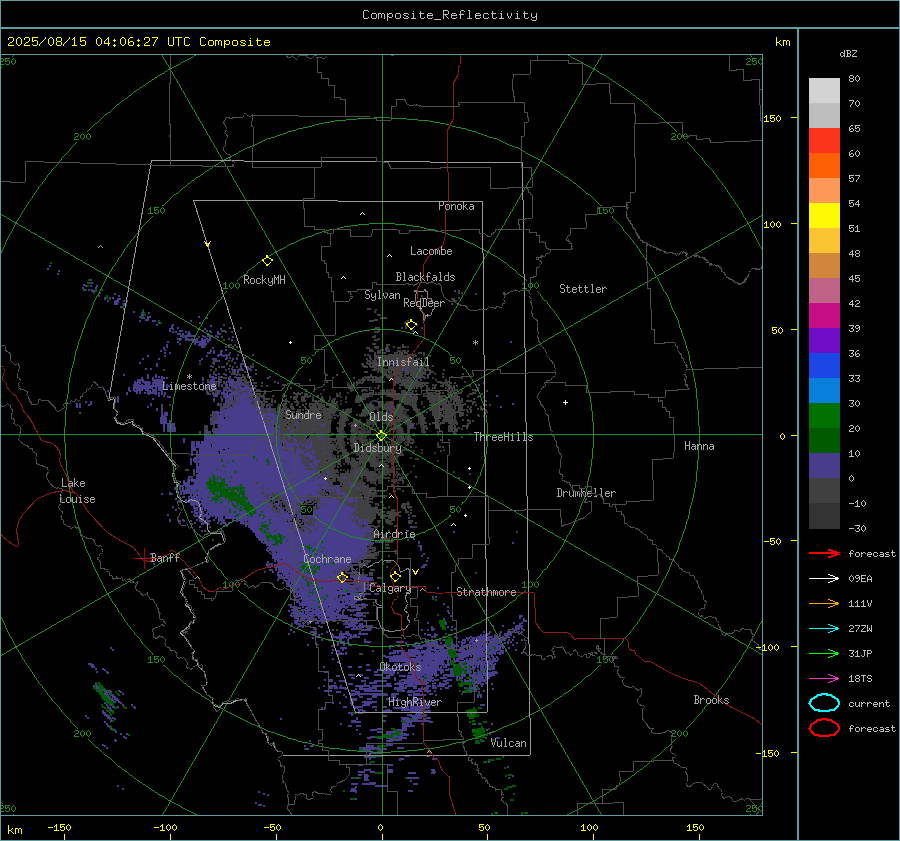Click the 80 dBZ color swatch
The image size is (900, 841).
pos(824,90)
